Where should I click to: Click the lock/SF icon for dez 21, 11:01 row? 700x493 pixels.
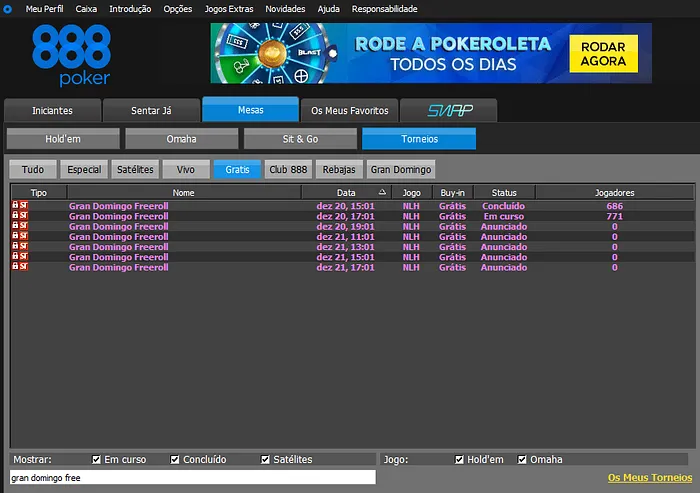20,236
